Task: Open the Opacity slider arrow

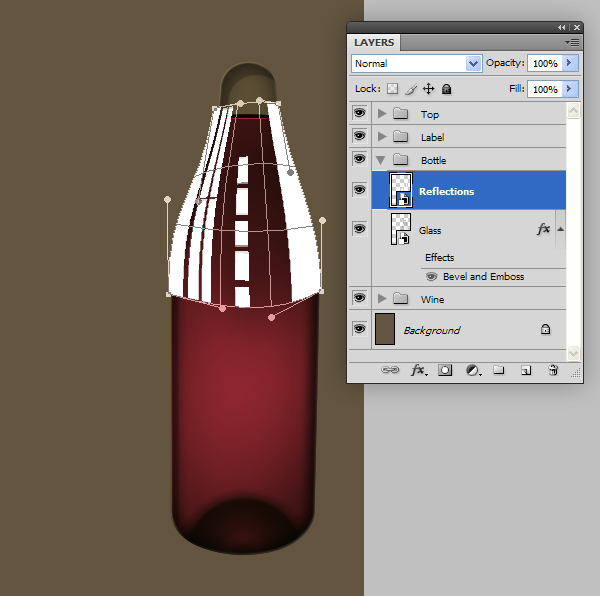Action: [570, 63]
